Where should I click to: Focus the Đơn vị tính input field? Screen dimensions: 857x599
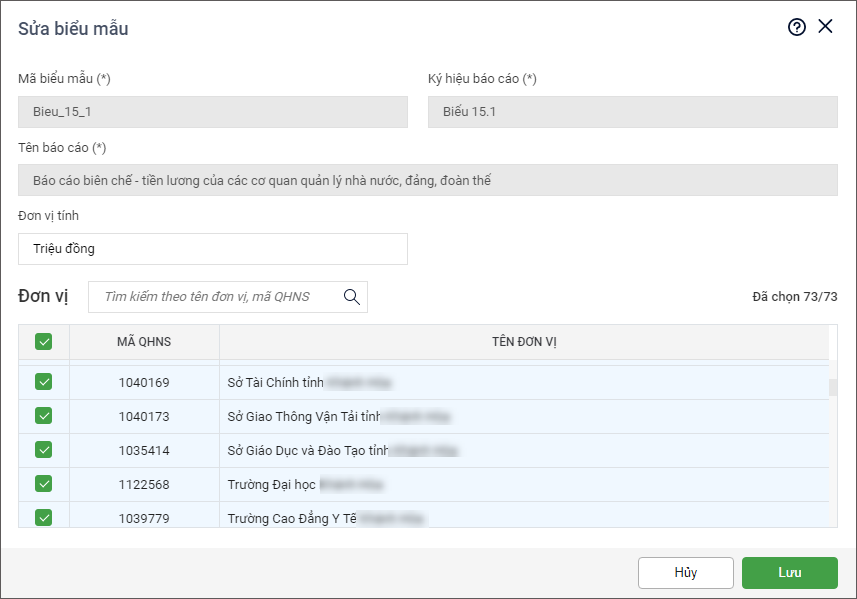(x=212, y=249)
